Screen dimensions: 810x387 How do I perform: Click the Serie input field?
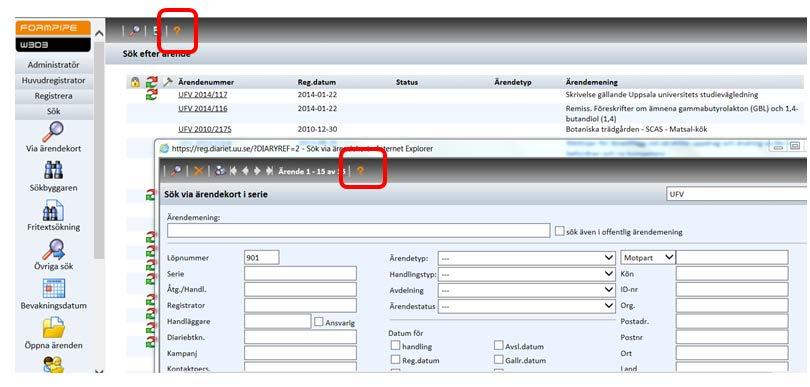click(x=300, y=273)
